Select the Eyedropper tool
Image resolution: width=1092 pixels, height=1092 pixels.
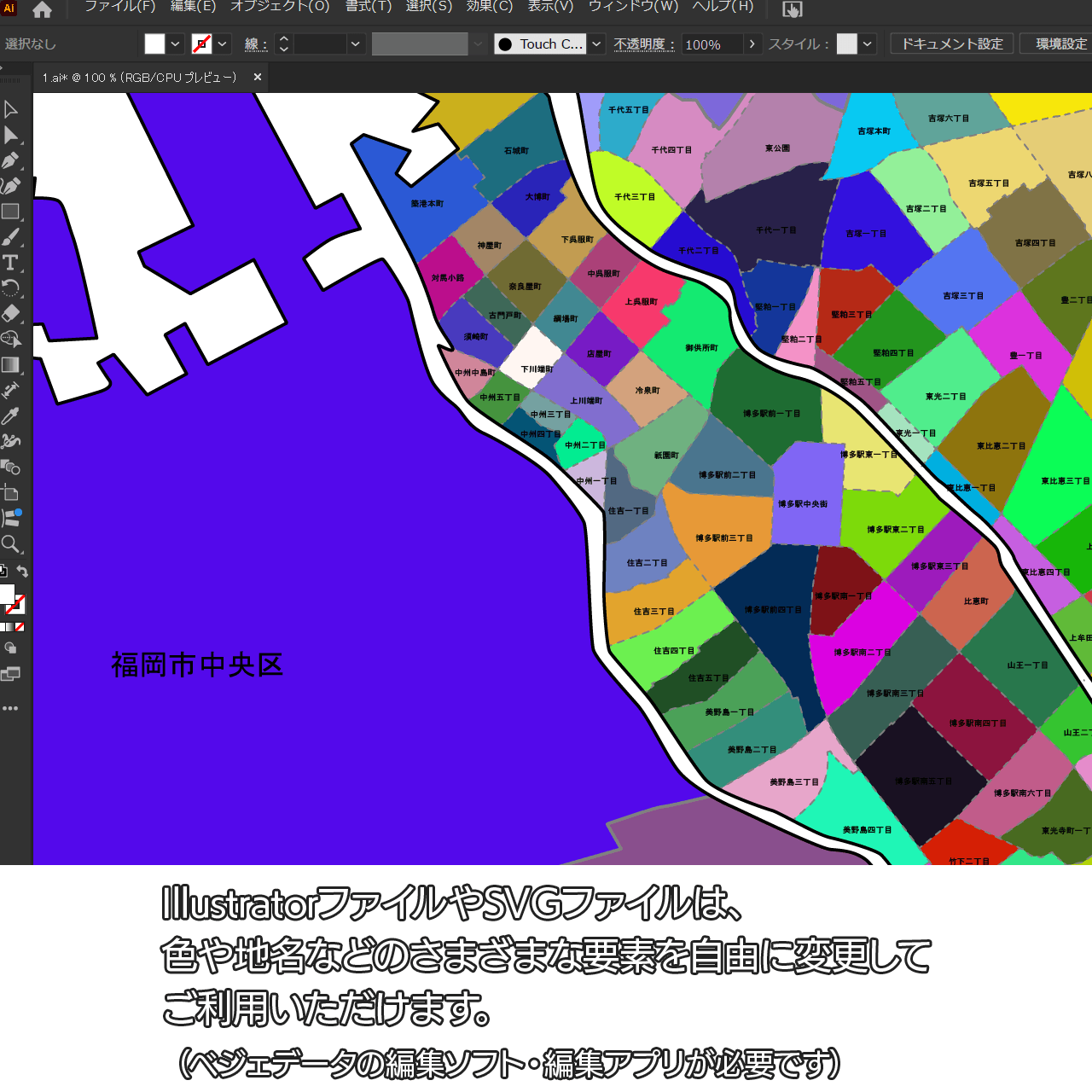(11, 415)
